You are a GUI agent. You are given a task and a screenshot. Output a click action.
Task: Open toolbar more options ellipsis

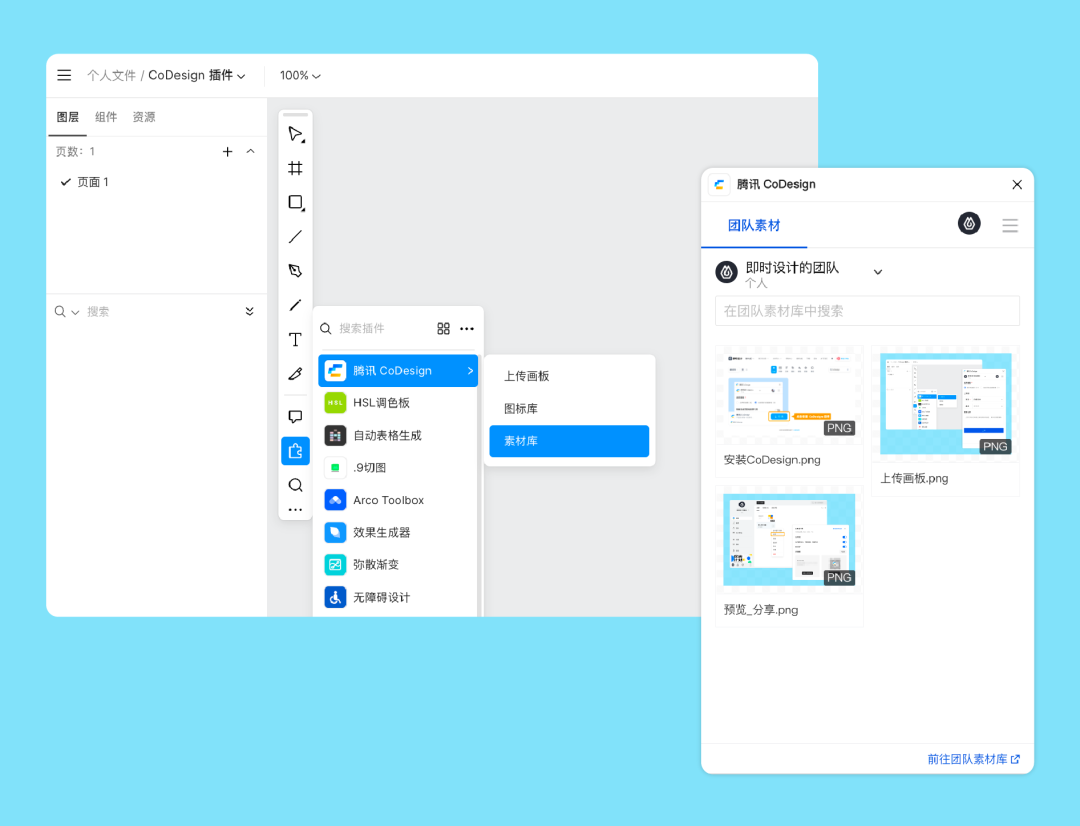point(295,510)
